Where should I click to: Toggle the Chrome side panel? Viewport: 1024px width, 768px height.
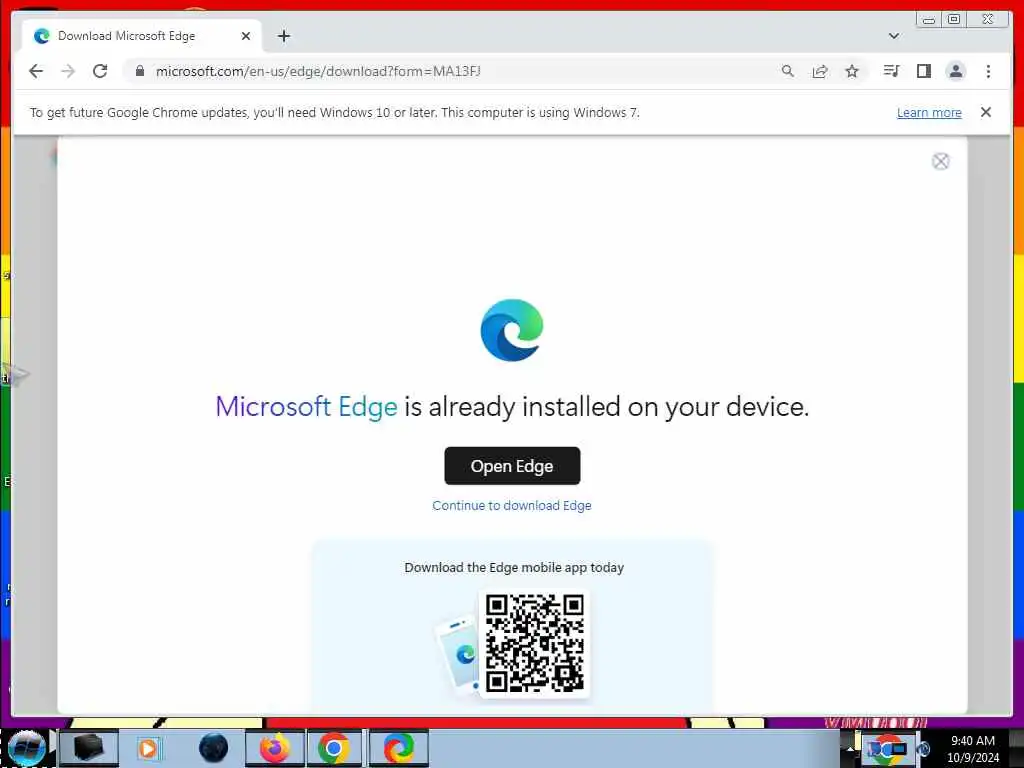[923, 71]
